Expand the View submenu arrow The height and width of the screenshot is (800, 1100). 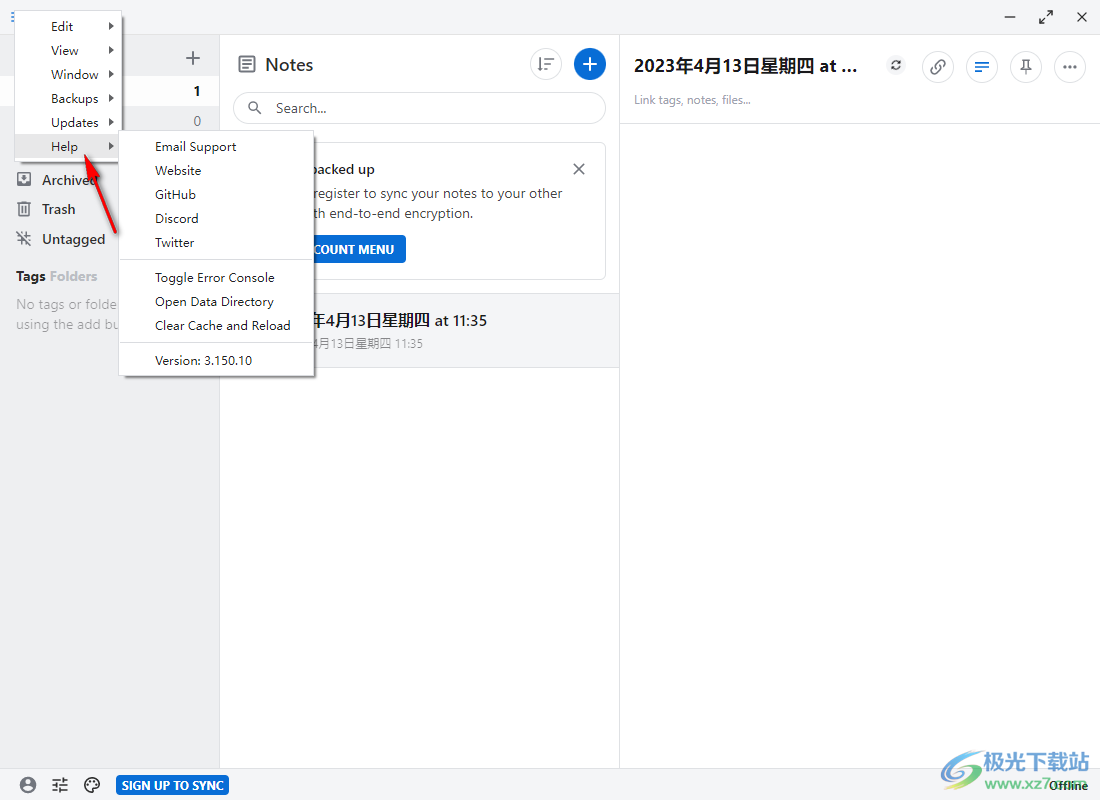(111, 50)
